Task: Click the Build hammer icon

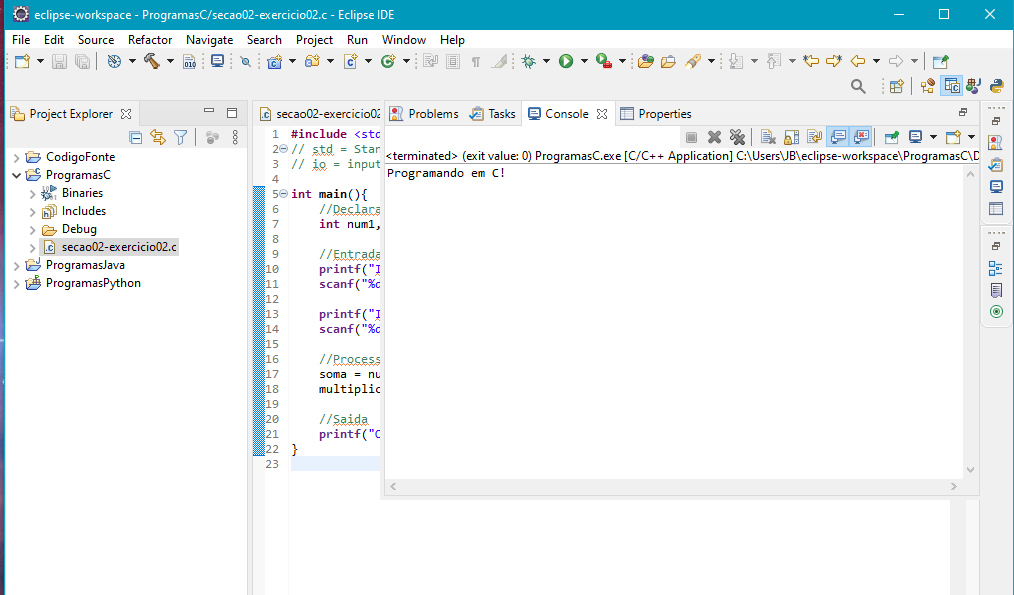Action: point(152,61)
